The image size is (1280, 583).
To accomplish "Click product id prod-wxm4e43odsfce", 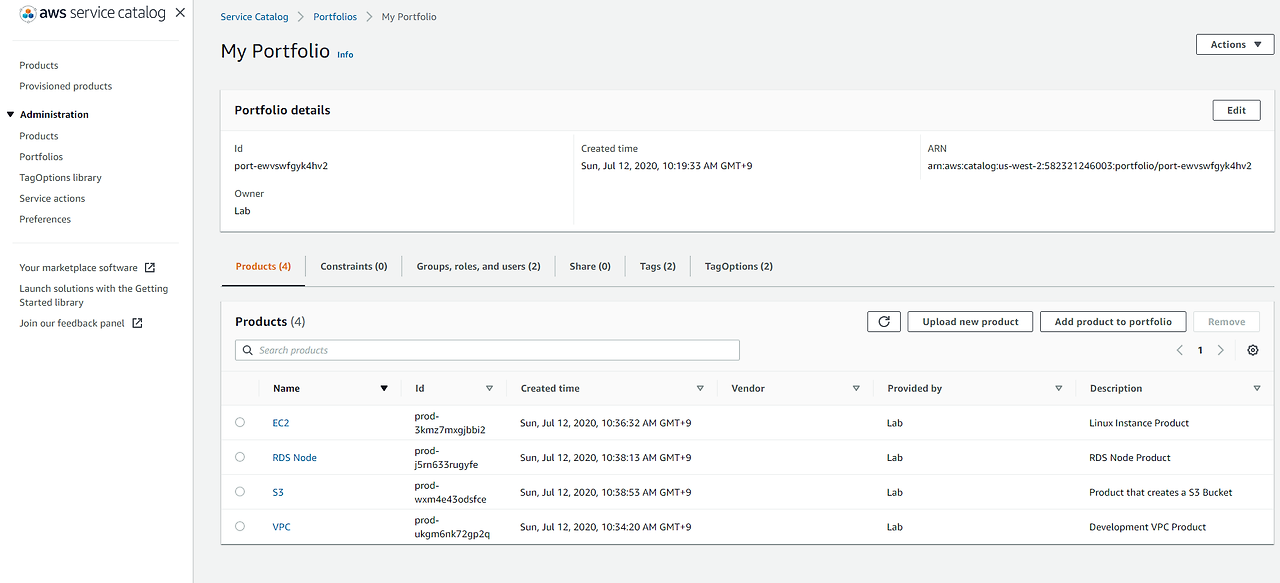I will click(x=450, y=492).
